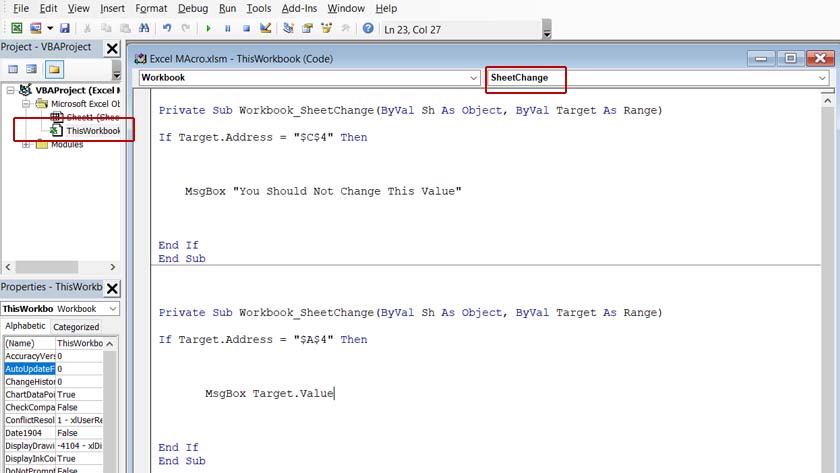Run the macro with the green play icon
Screen dimensions: 840x473
pyautogui.click(x=208, y=28)
